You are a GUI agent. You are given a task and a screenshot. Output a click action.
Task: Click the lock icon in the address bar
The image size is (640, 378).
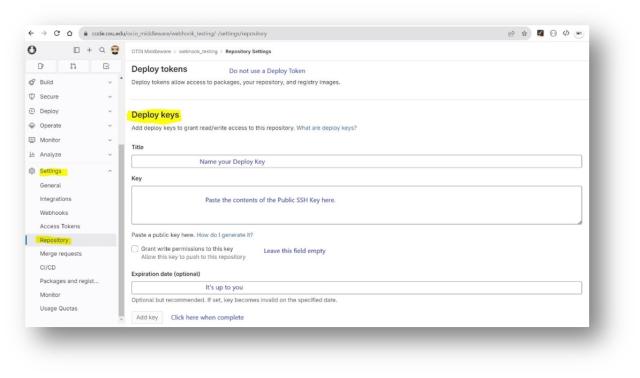click(85, 33)
